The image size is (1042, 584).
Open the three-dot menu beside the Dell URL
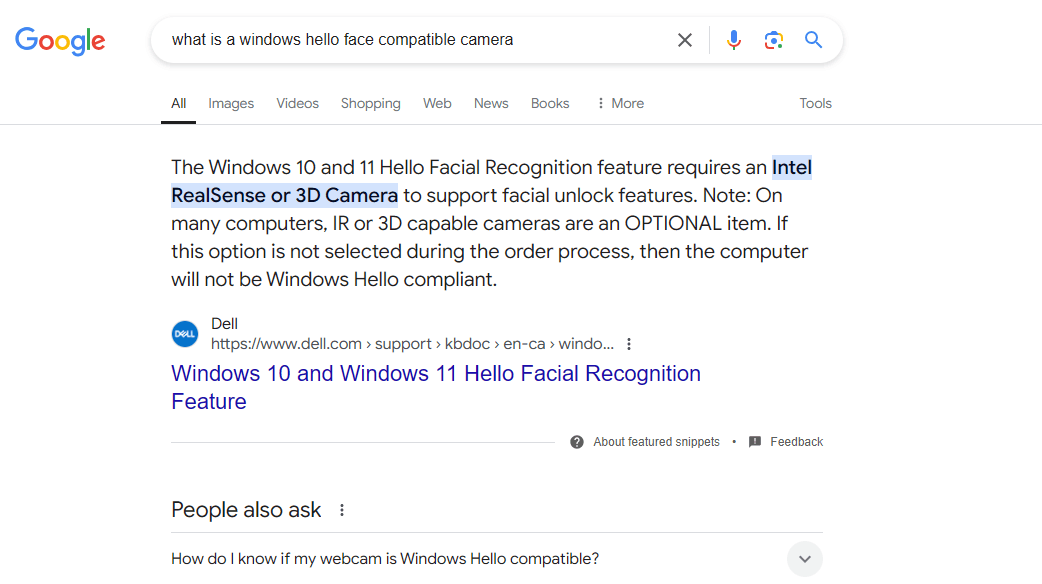point(628,343)
